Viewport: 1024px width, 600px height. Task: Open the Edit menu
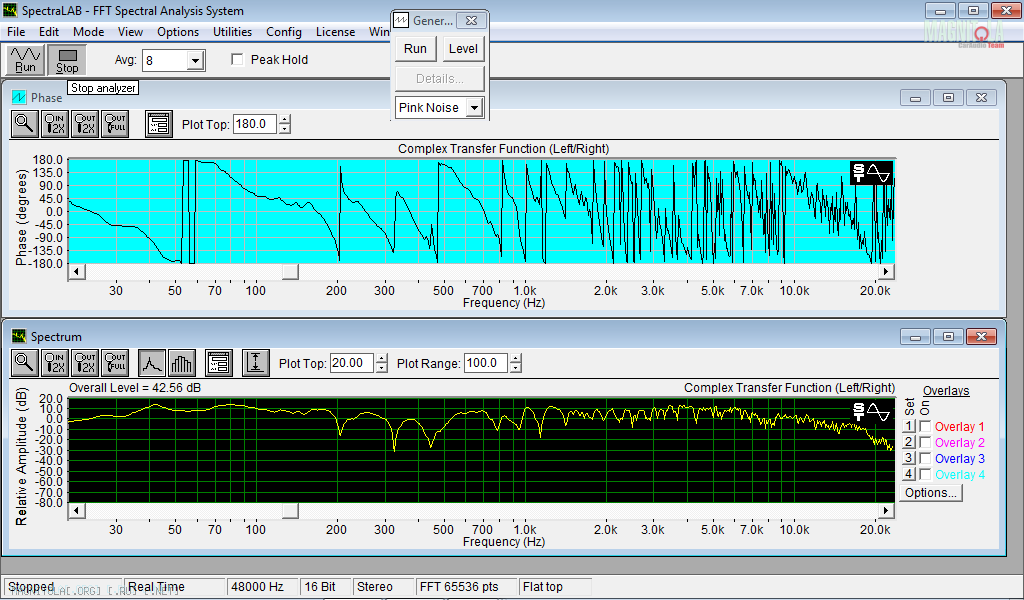coord(49,32)
